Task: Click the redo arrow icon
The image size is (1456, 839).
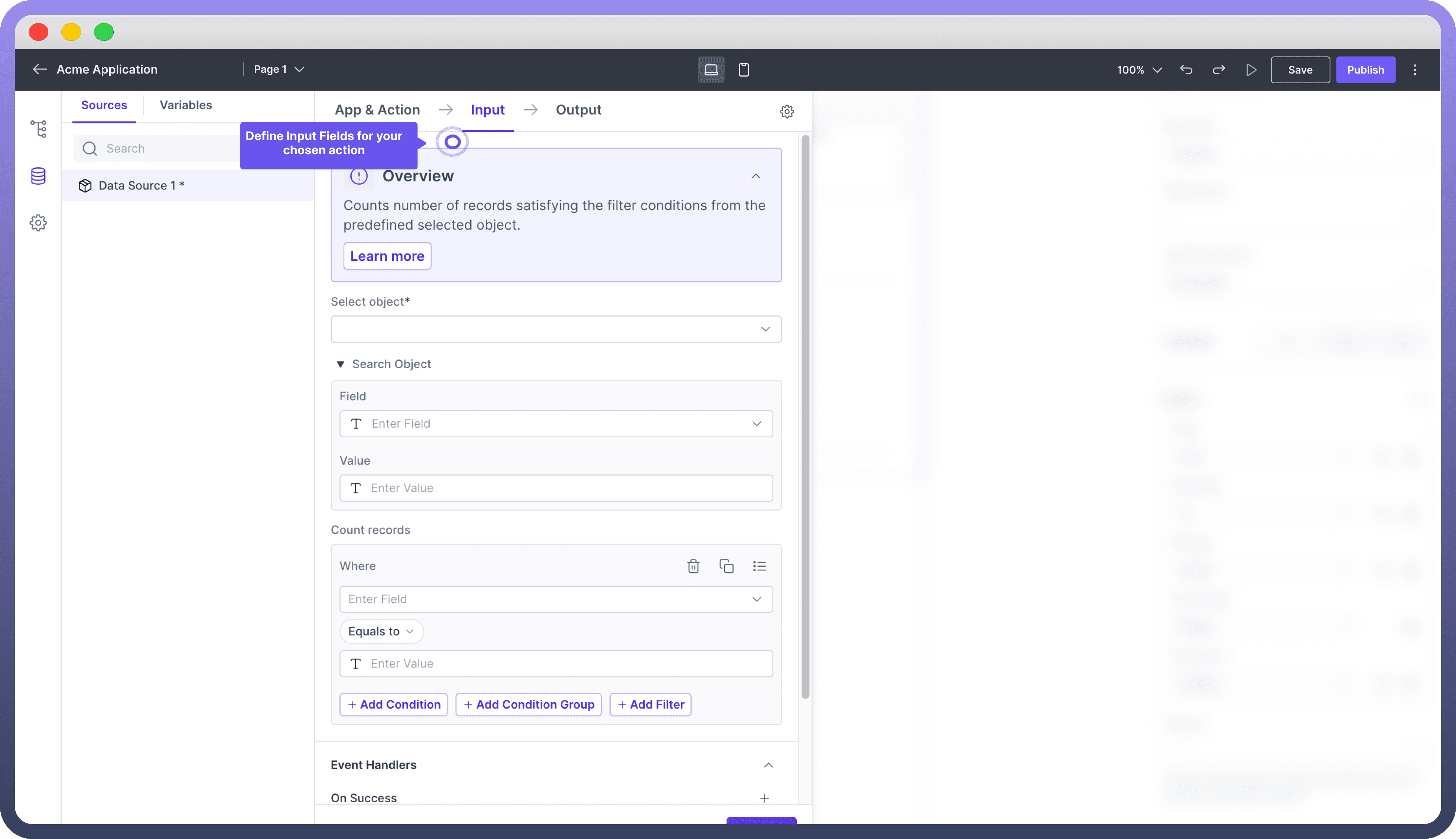Action: click(x=1219, y=70)
